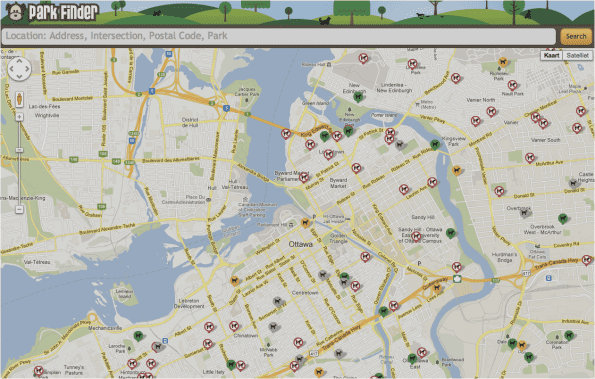Image resolution: width=595 pixels, height=379 pixels.
Task: Click the gray dog marker near Castle Heights
Action: click(x=573, y=184)
